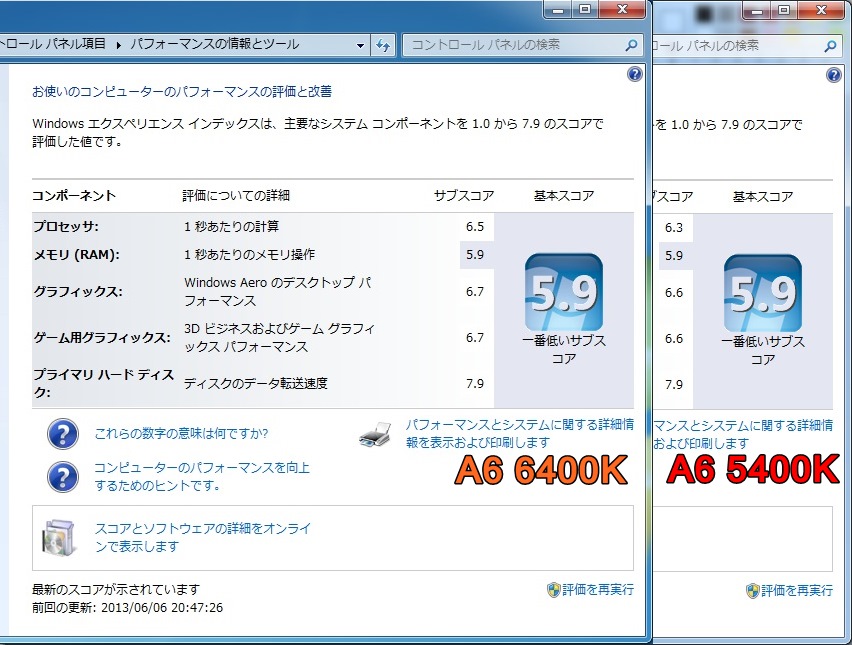This screenshot has height=645, width=852.
Task: Click the search magnifier in A6 5400K window
Action: coord(830,46)
